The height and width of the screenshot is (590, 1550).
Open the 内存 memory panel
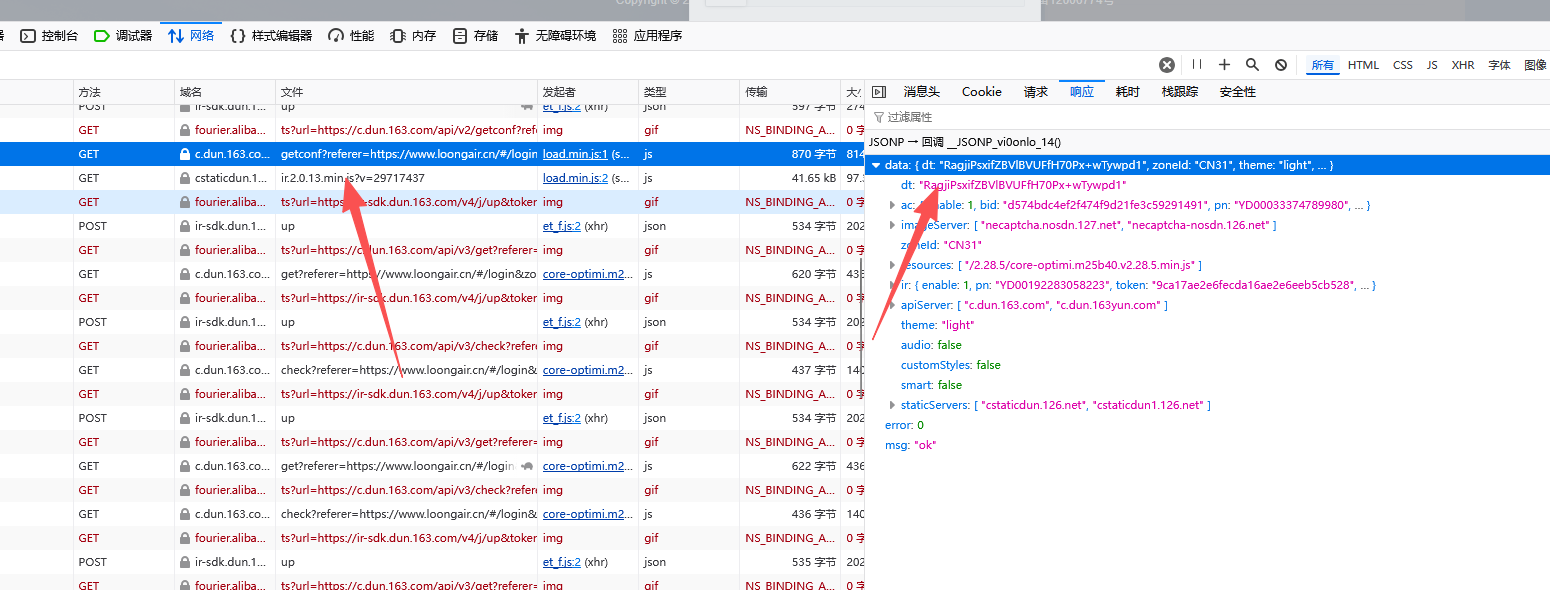tap(413, 36)
